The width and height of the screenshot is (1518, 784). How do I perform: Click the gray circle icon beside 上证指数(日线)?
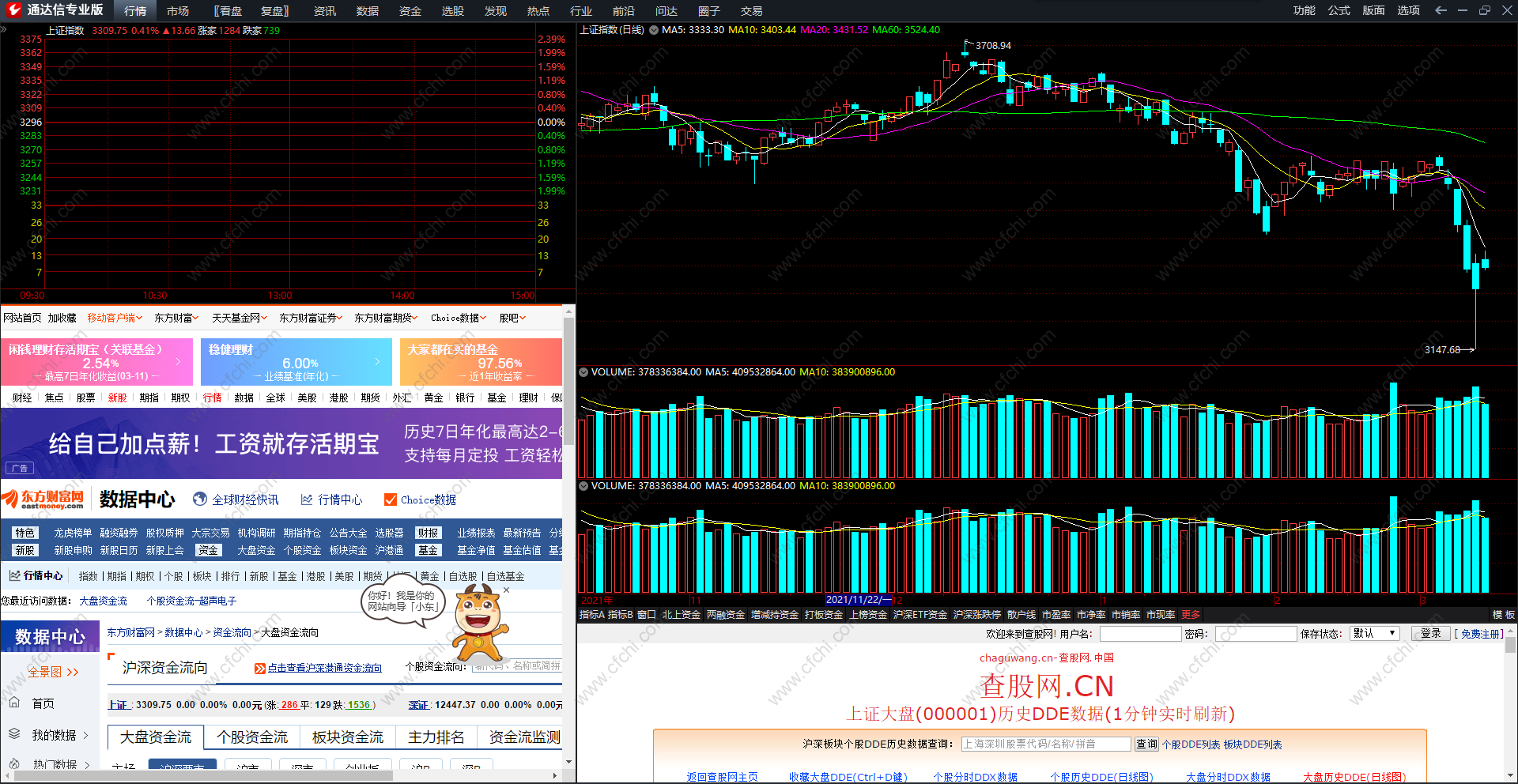(x=654, y=30)
